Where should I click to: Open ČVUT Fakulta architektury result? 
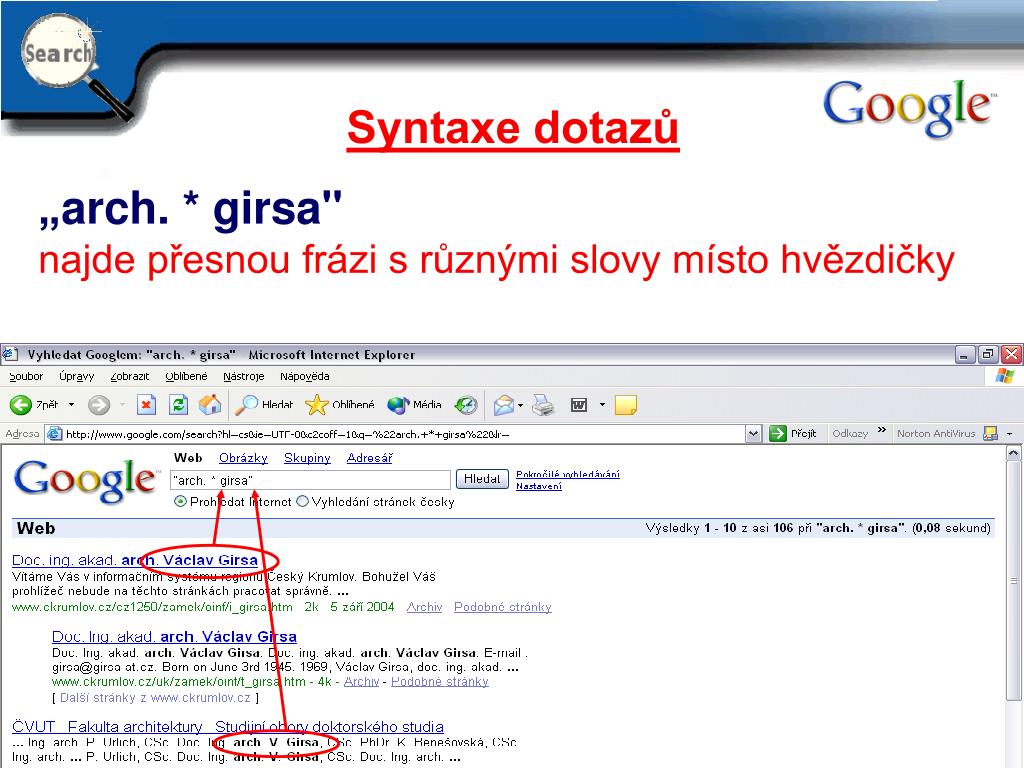(228, 726)
